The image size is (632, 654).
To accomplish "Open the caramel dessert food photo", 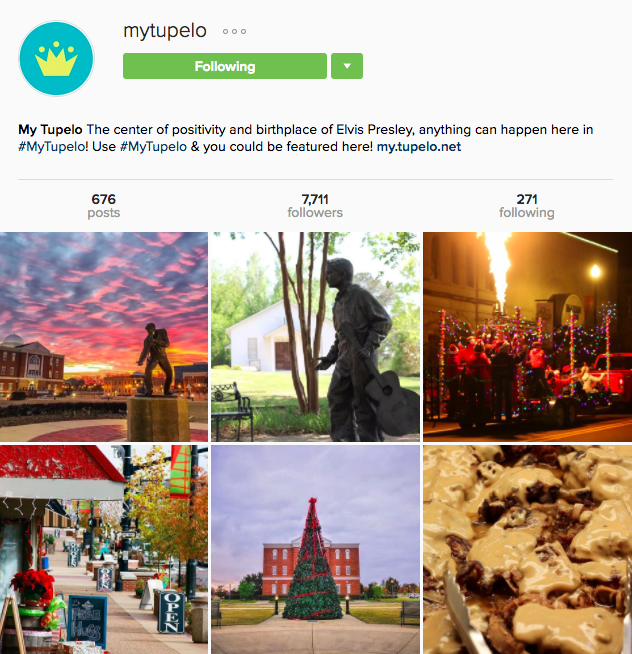I will (527, 549).
